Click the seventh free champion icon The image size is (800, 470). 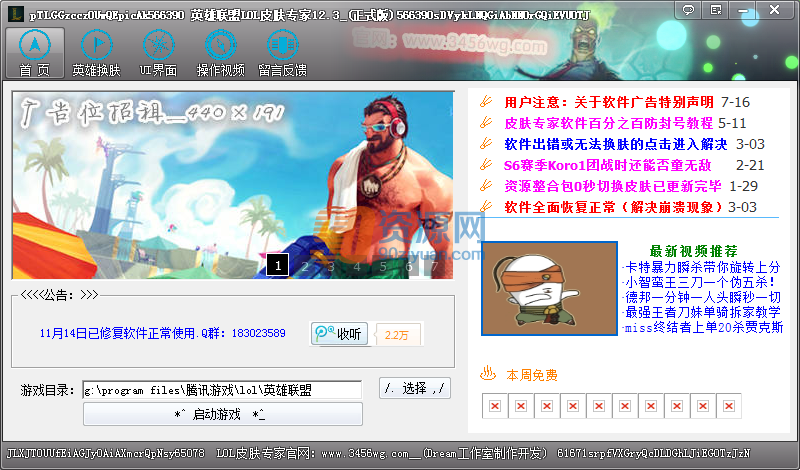tap(651, 406)
